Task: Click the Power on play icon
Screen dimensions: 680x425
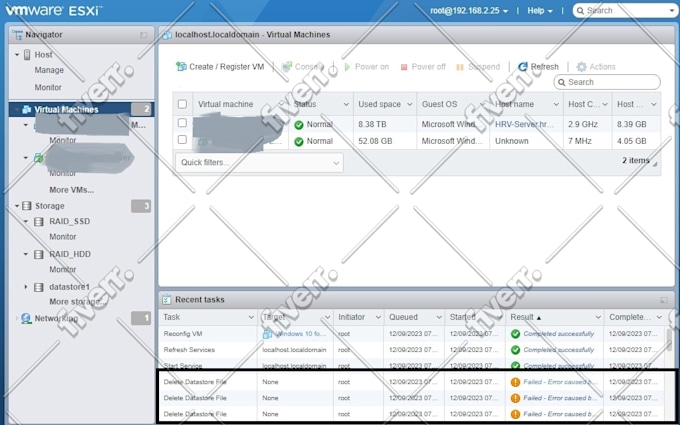Action: [x=347, y=67]
